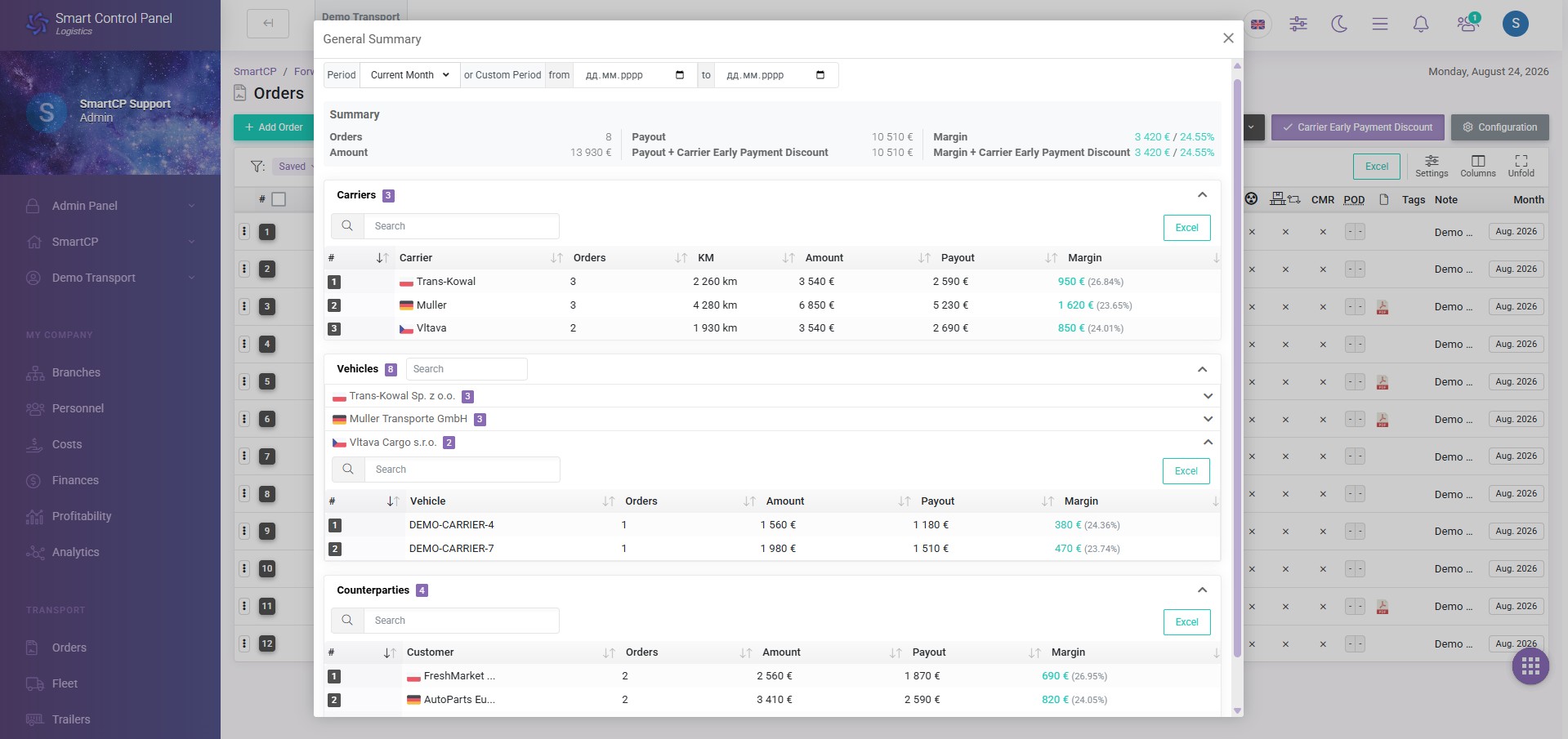Collapse the Carriers section

click(1202, 194)
